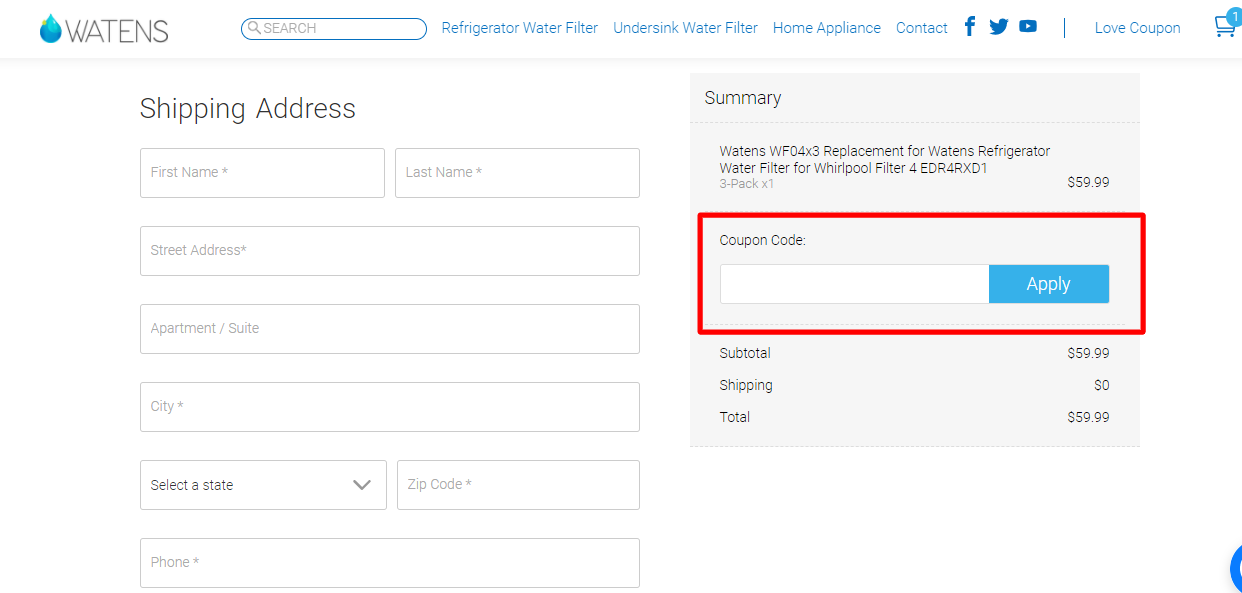
Task: Click the Apartment / Suite field
Action: point(390,329)
